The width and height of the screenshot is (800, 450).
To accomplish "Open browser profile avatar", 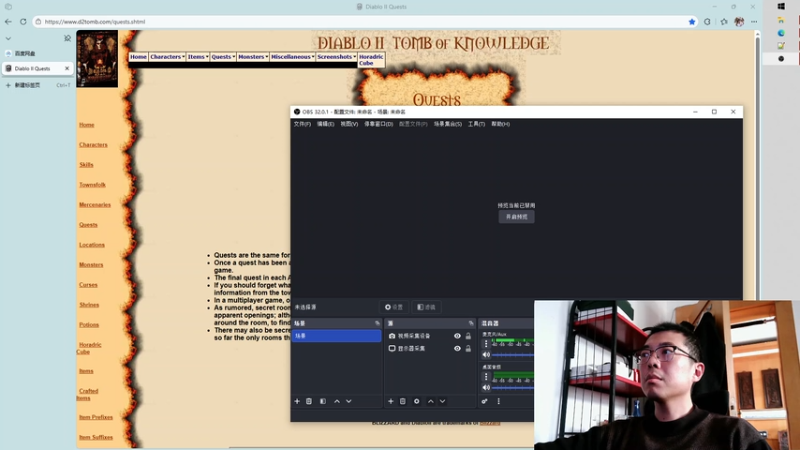I will click(x=739, y=21).
